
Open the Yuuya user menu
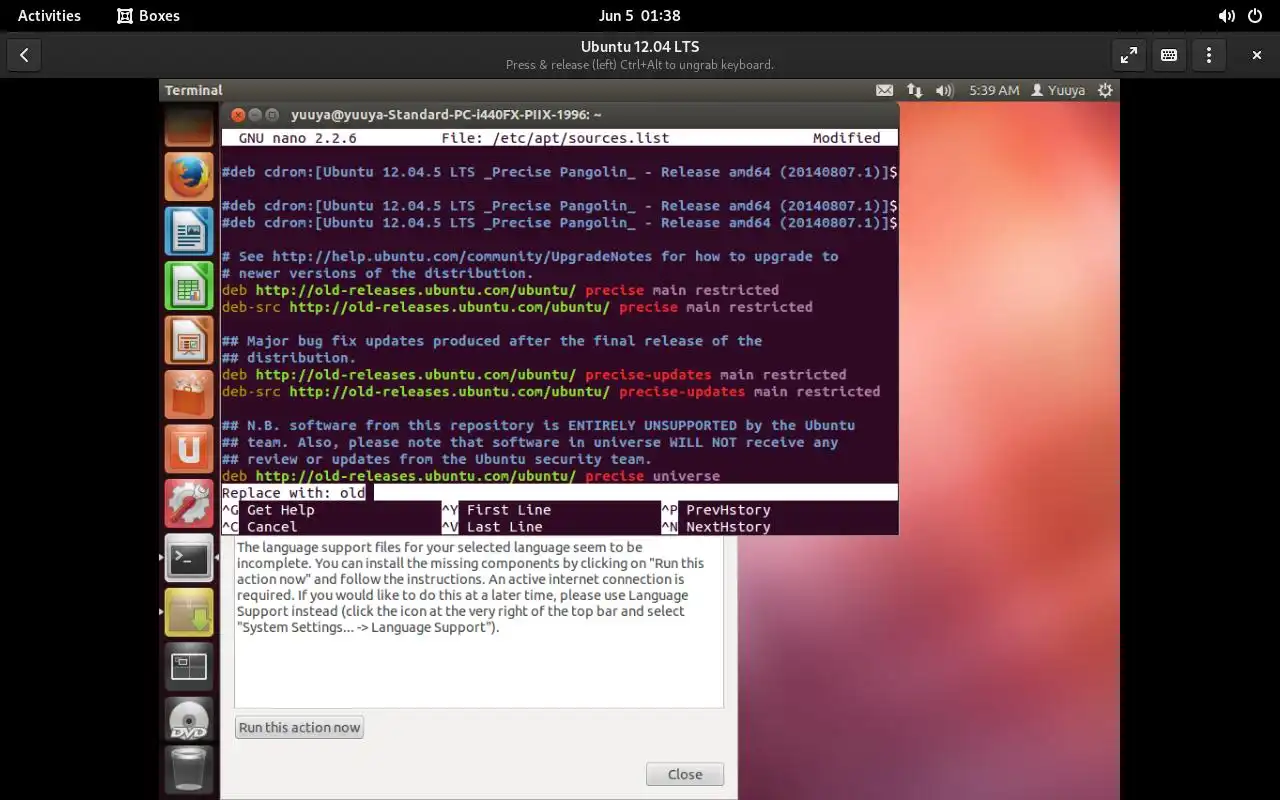tap(1058, 90)
